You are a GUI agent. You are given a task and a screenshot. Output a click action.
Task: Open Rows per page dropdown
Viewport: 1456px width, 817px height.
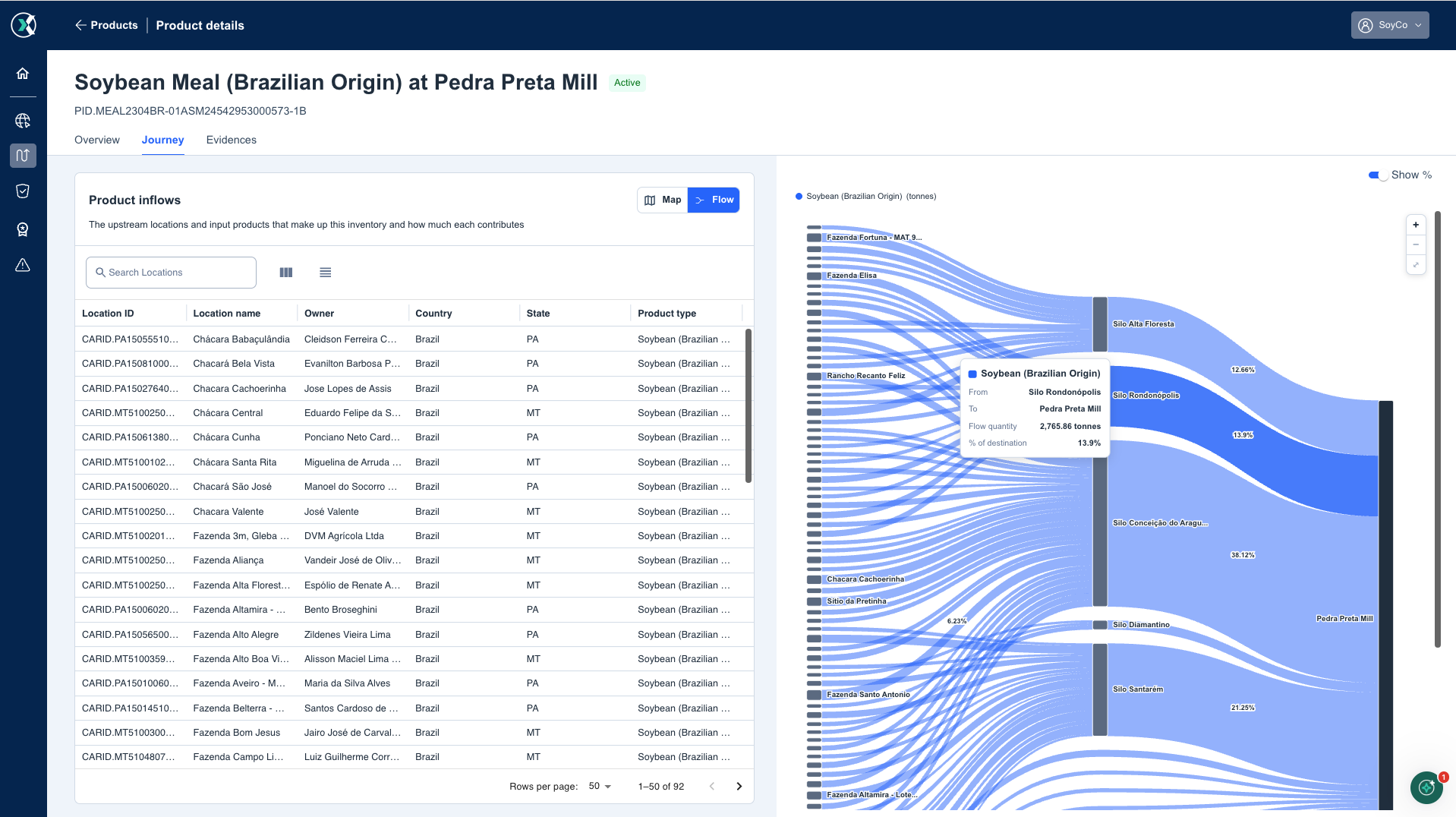point(600,787)
